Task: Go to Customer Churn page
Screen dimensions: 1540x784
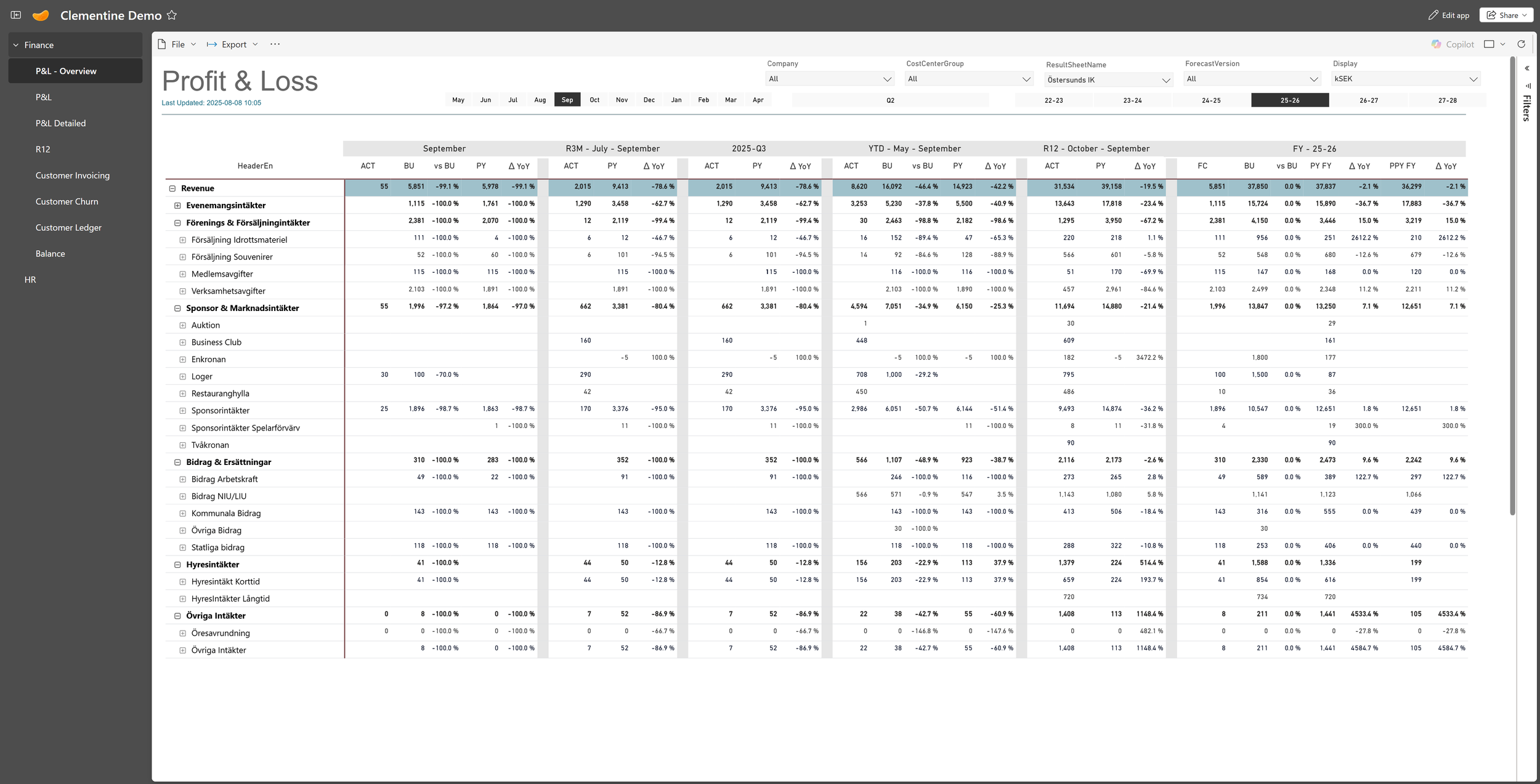Action: coord(67,201)
